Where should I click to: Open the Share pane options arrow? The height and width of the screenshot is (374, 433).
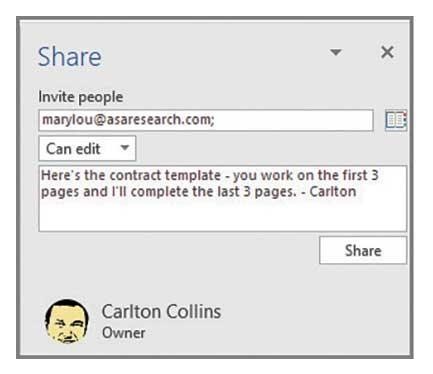335,52
